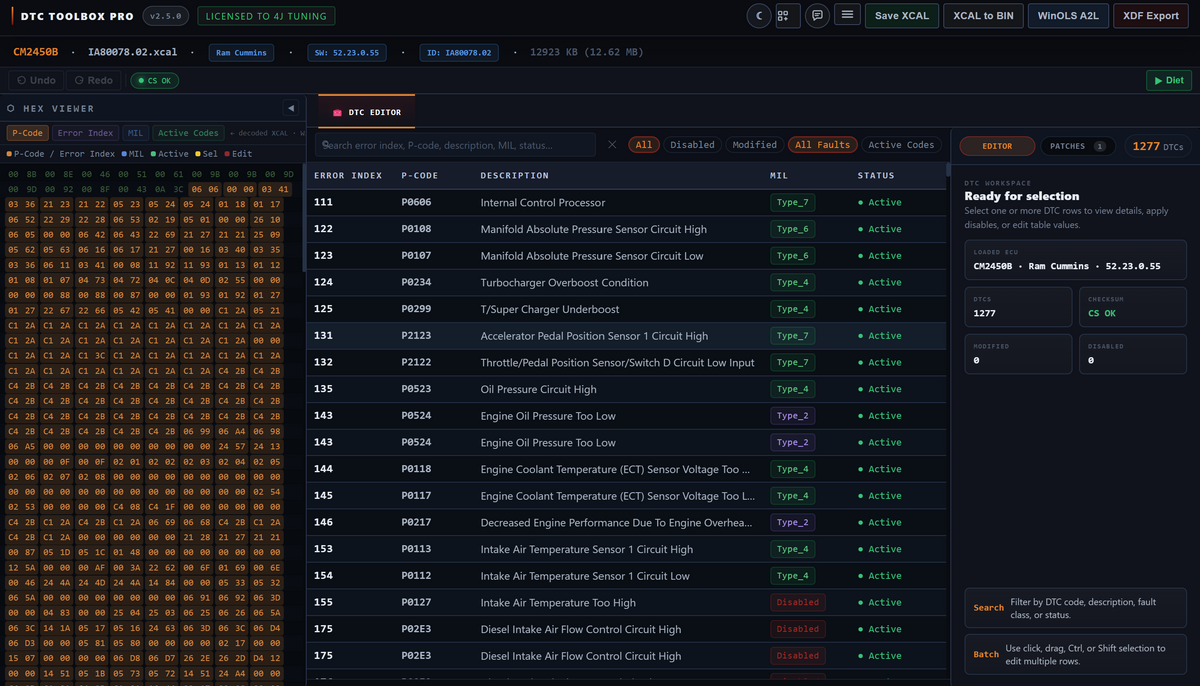Focus the DTC search input field
The image size is (1200, 686).
pyautogui.click(x=455, y=145)
